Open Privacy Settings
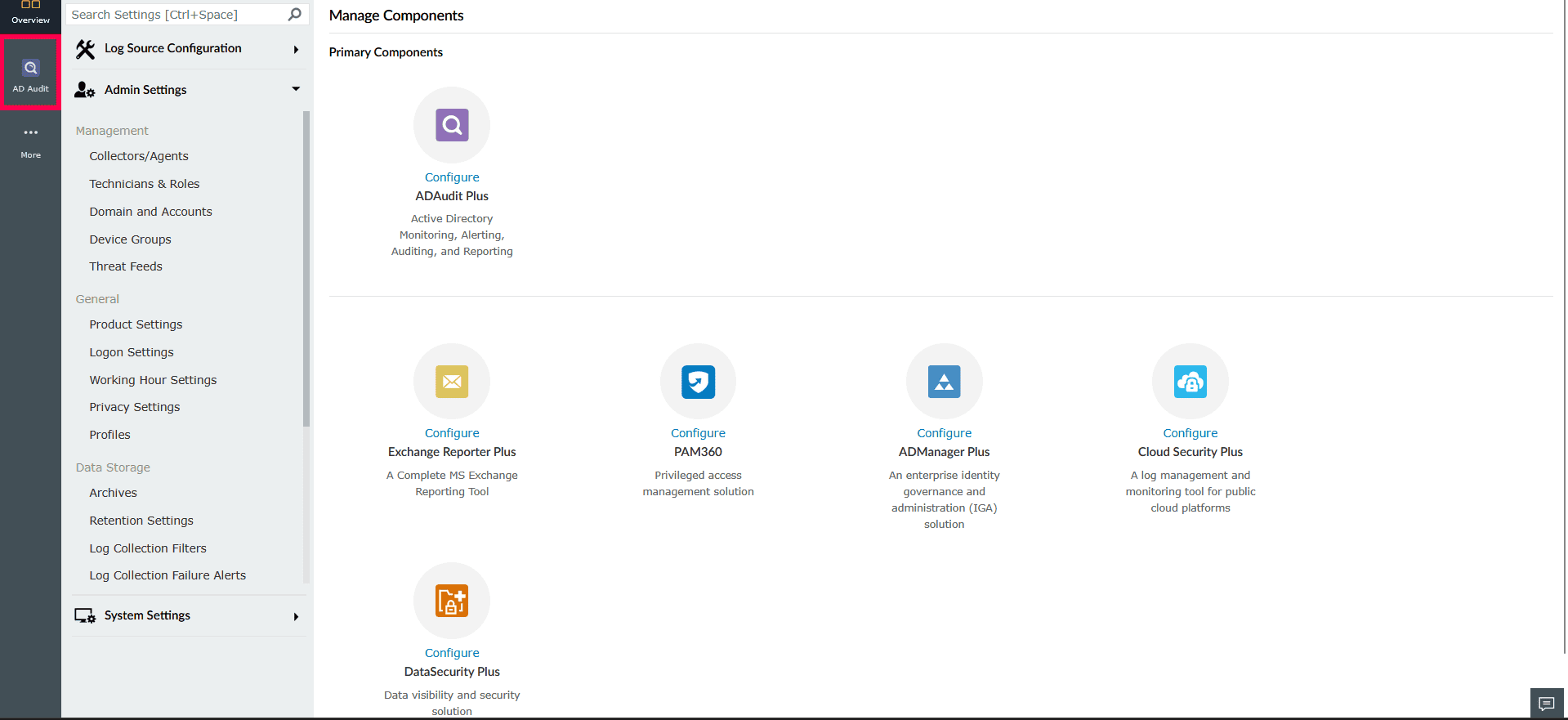The image size is (1568, 720). [135, 407]
